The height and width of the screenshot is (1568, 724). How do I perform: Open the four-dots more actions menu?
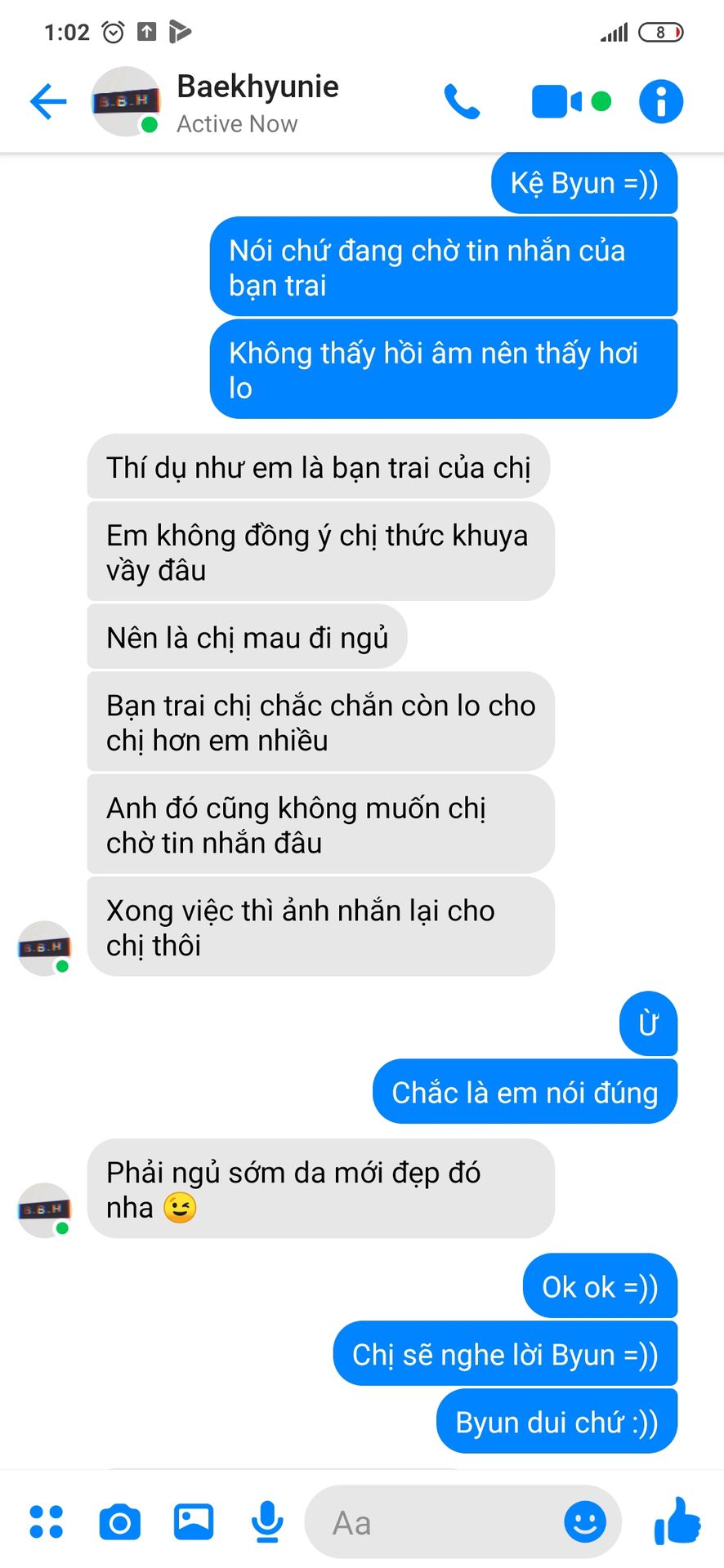(x=47, y=1521)
